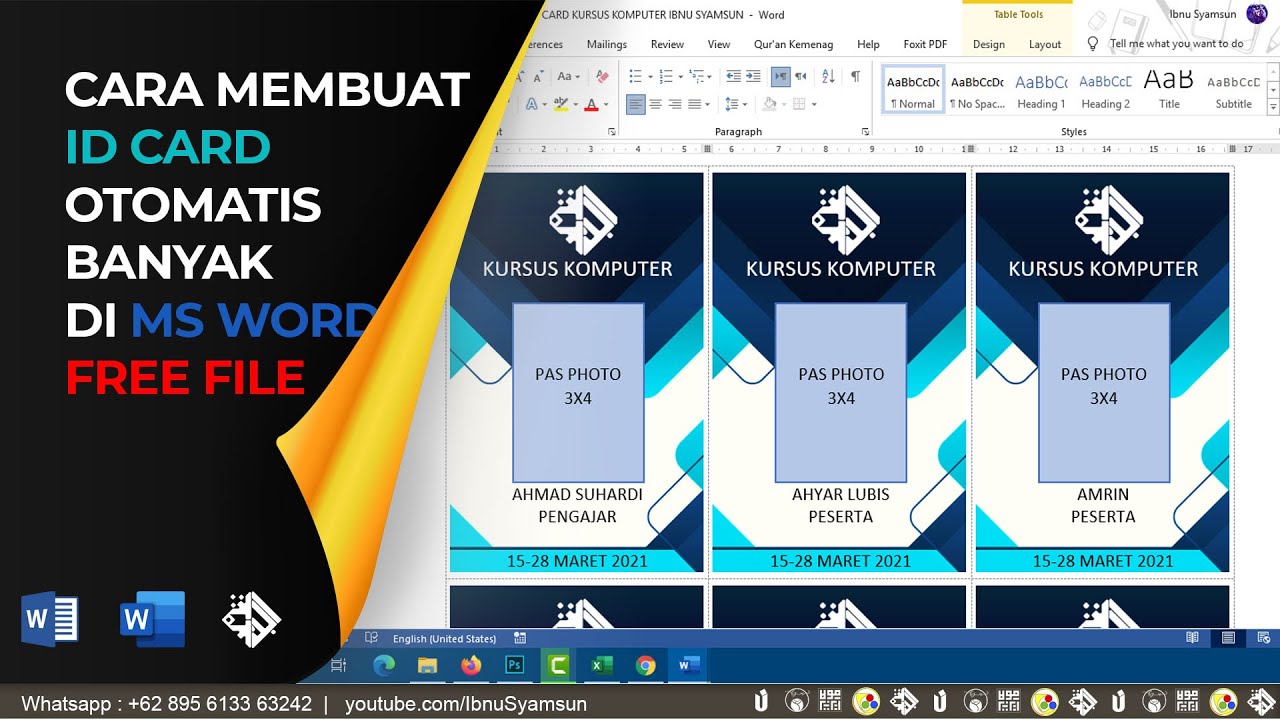Screen dimensions: 1280x720
Task: Apply the Title style
Action: 1169,91
